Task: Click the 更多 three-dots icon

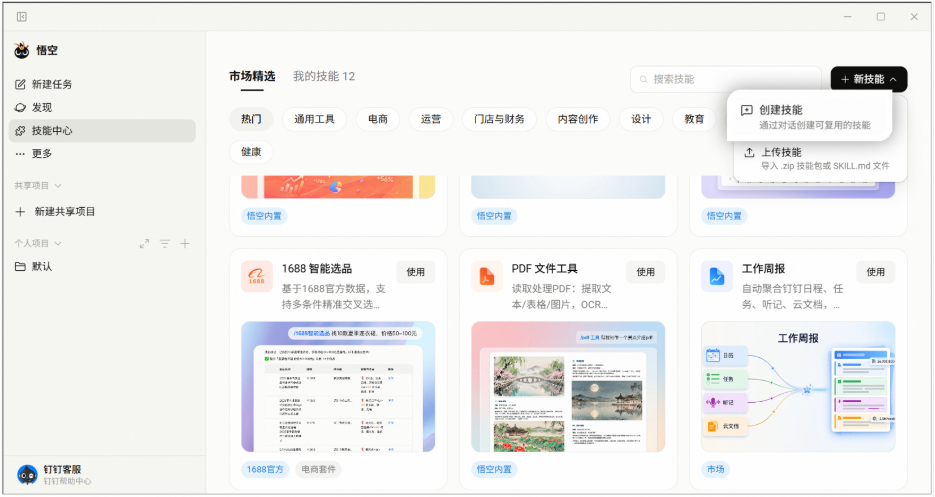Action: tap(20, 153)
